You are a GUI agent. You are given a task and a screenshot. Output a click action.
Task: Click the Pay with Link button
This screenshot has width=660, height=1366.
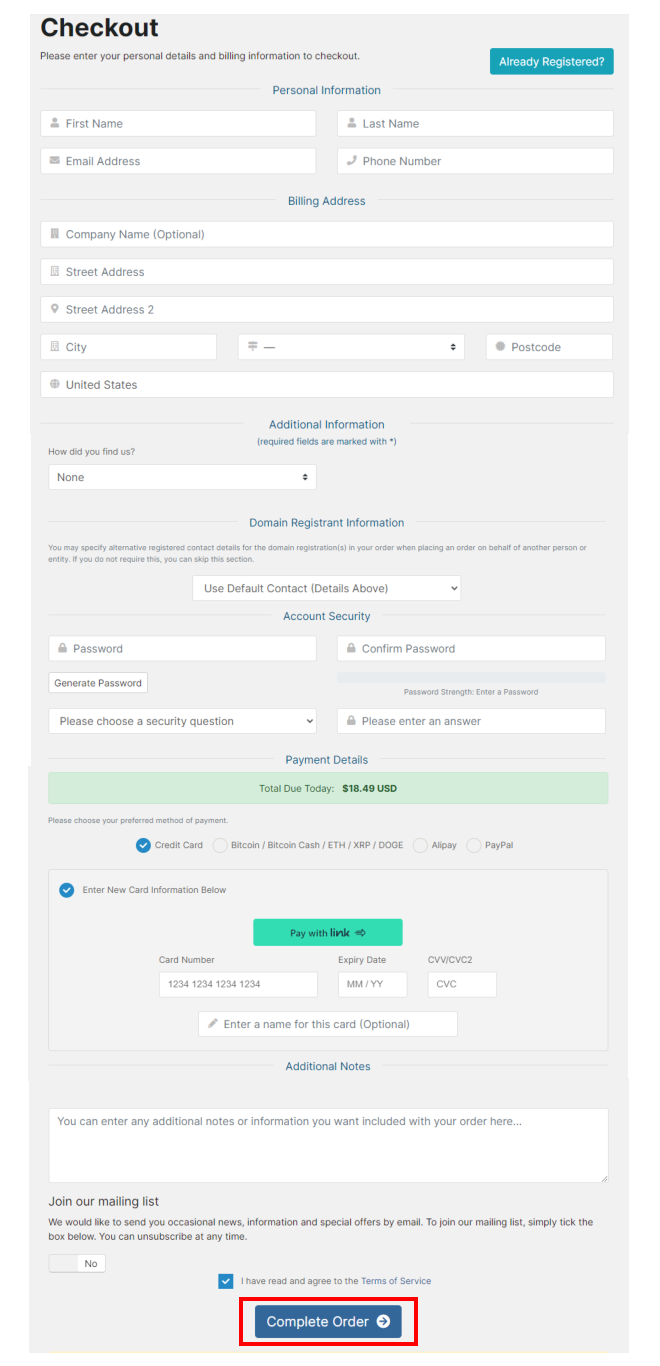[327, 933]
